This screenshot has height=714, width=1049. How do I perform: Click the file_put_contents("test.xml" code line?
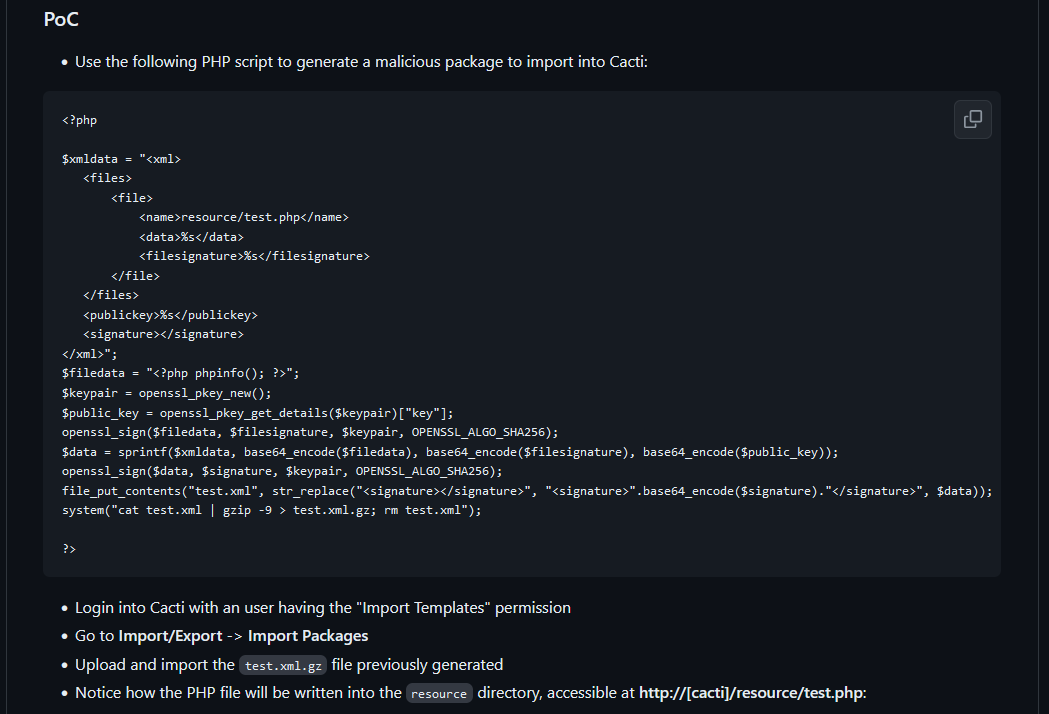click(527, 491)
